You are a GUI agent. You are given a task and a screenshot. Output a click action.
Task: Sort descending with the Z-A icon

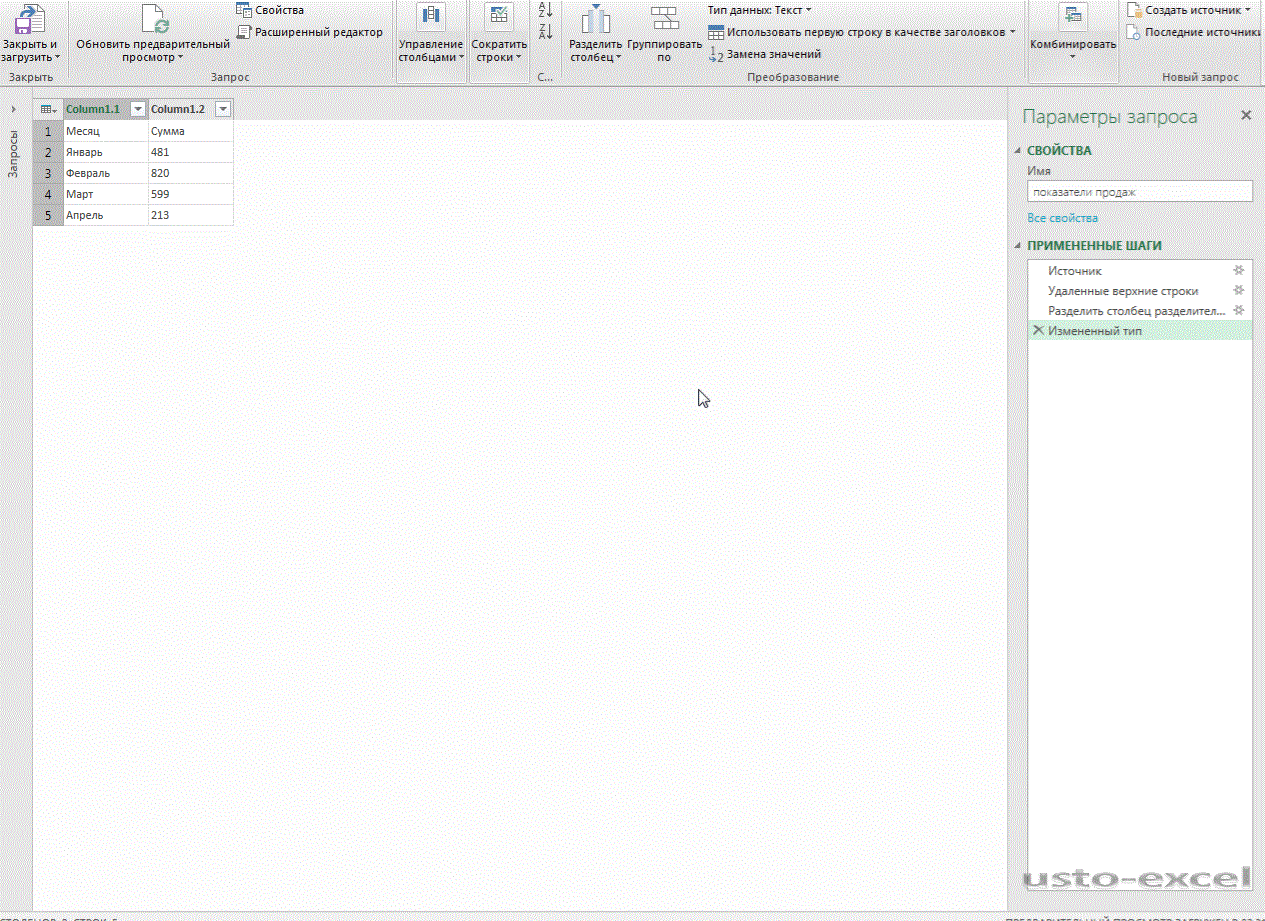click(x=545, y=32)
